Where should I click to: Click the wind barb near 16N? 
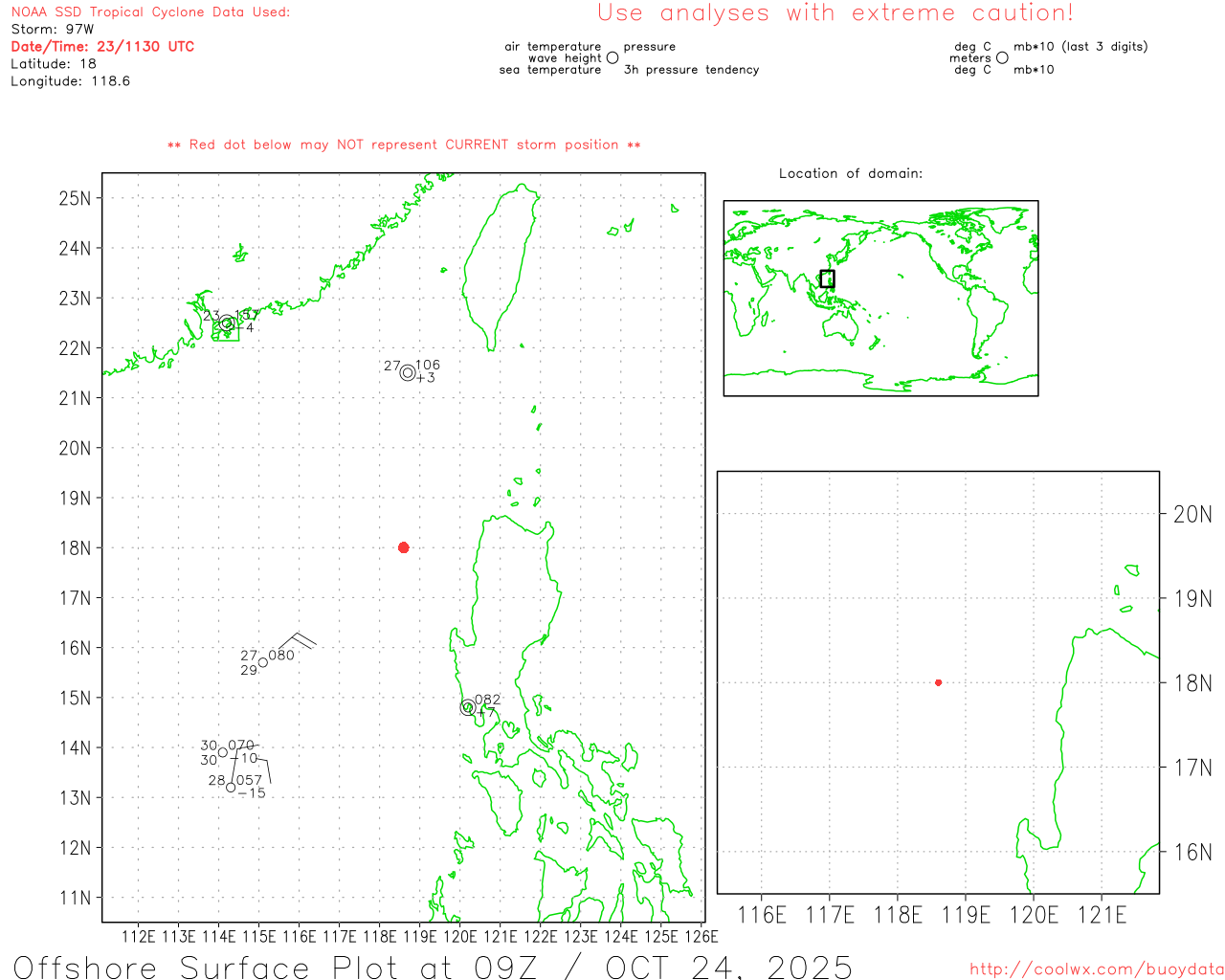298,640
